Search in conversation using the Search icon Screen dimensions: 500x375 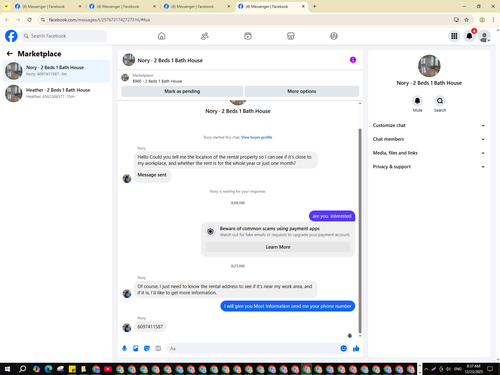(x=440, y=101)
